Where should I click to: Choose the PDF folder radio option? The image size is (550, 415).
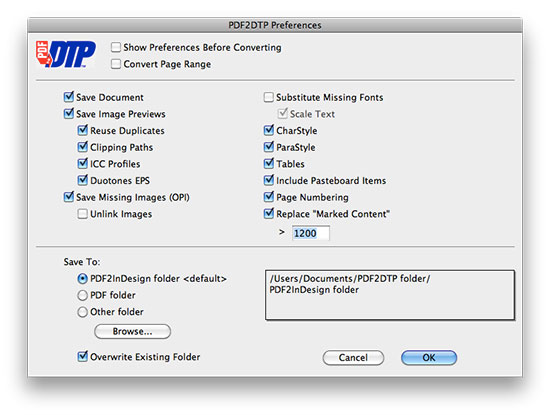point(82,295)
